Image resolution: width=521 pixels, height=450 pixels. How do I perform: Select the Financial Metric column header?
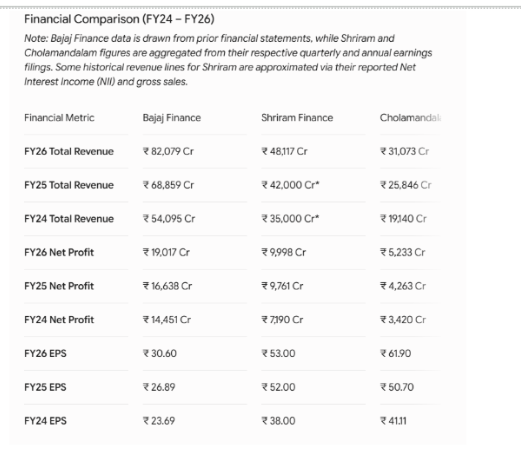(x=59, y=118)
